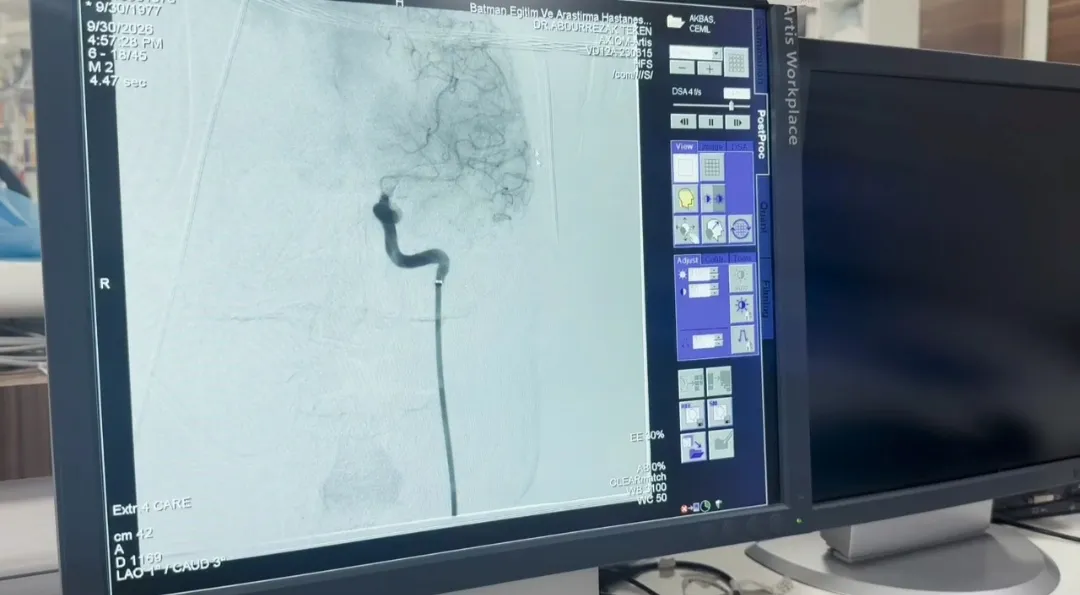Click the R side marker on the angiogram
This screenshot has height=595, width=1080.
(x=105, y=284)
